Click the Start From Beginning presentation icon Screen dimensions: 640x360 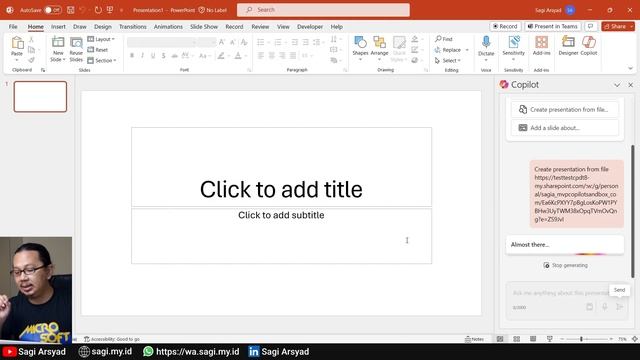[x=110, y=10]
